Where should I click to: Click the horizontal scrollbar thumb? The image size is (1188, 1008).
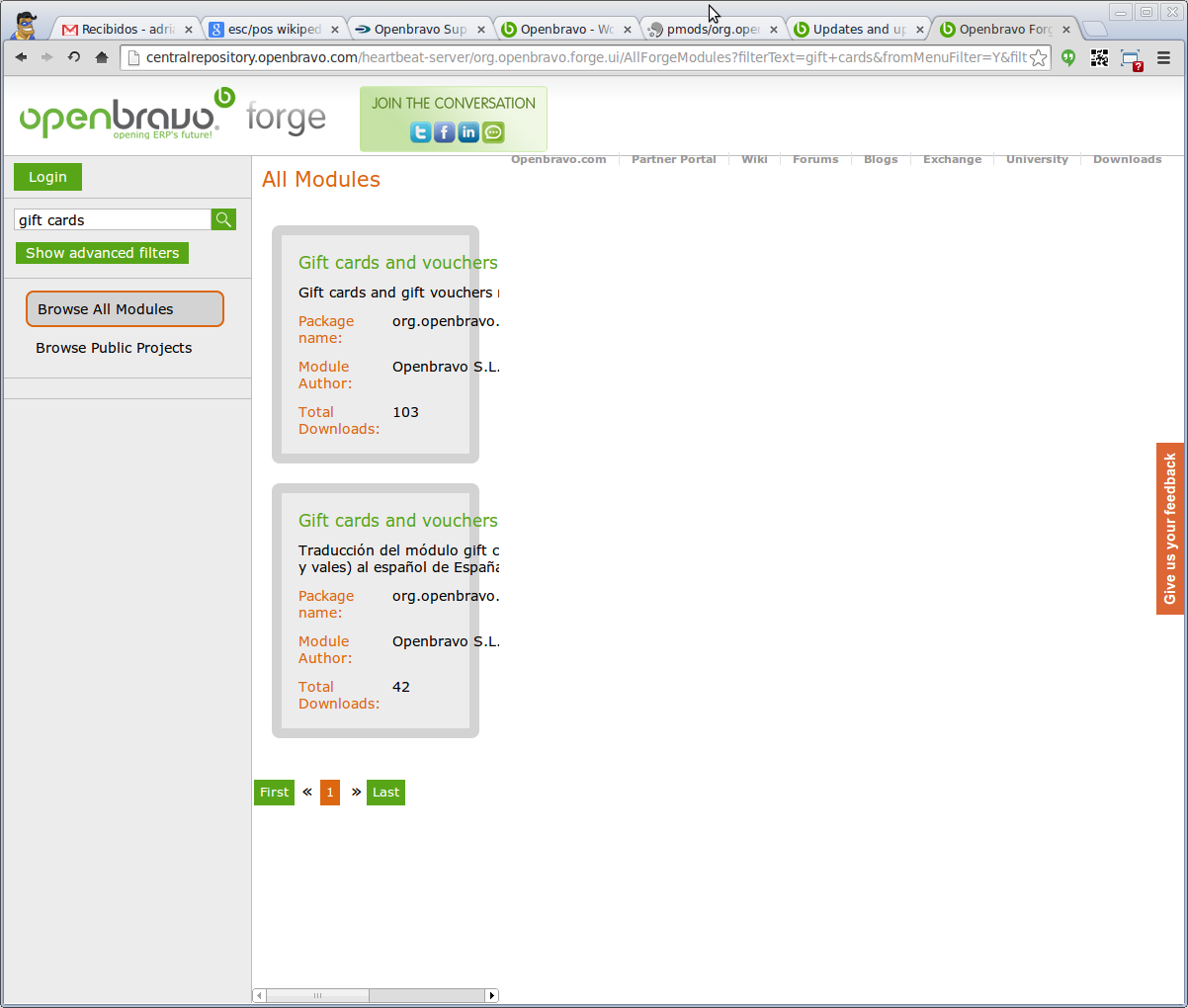(317, 995)
